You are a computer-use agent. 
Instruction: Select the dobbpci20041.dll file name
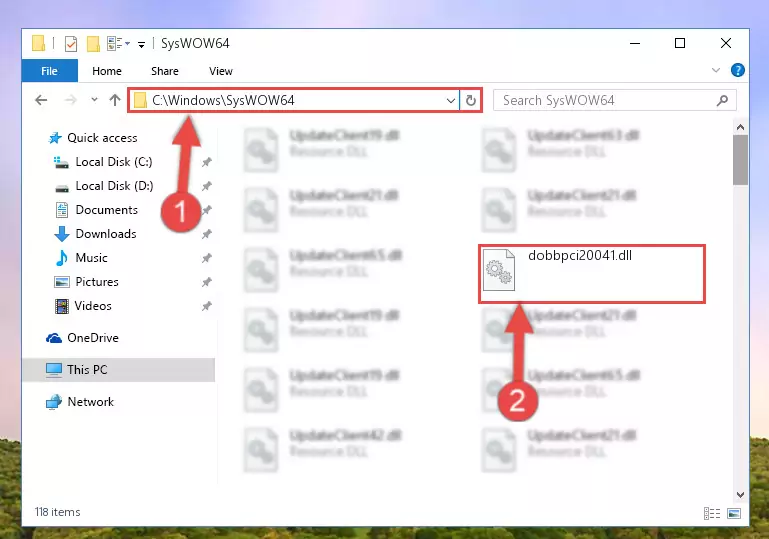point(580,256)
